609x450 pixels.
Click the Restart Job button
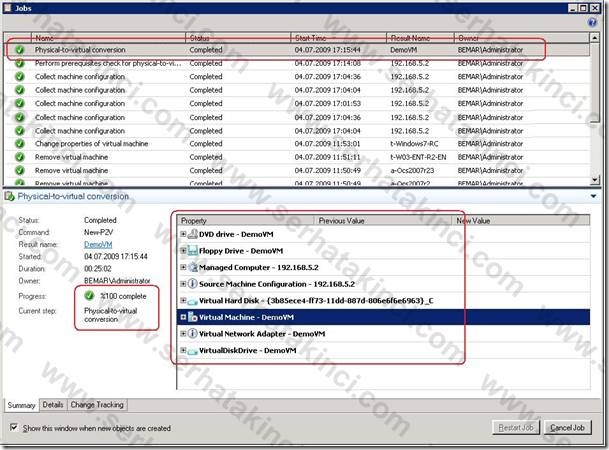516,427
